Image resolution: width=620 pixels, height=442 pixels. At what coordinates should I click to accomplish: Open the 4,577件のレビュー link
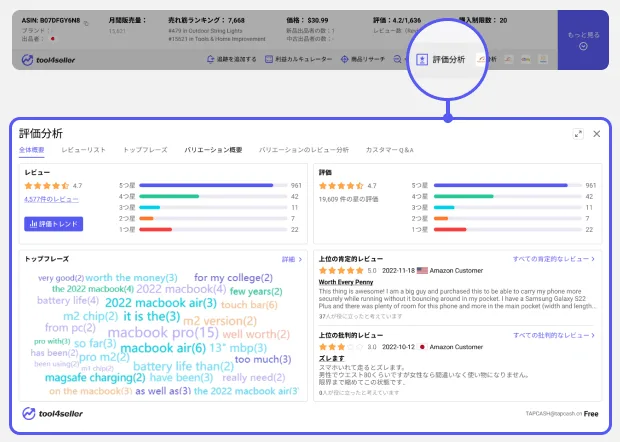pyautogui.click(x=51, y=199)
